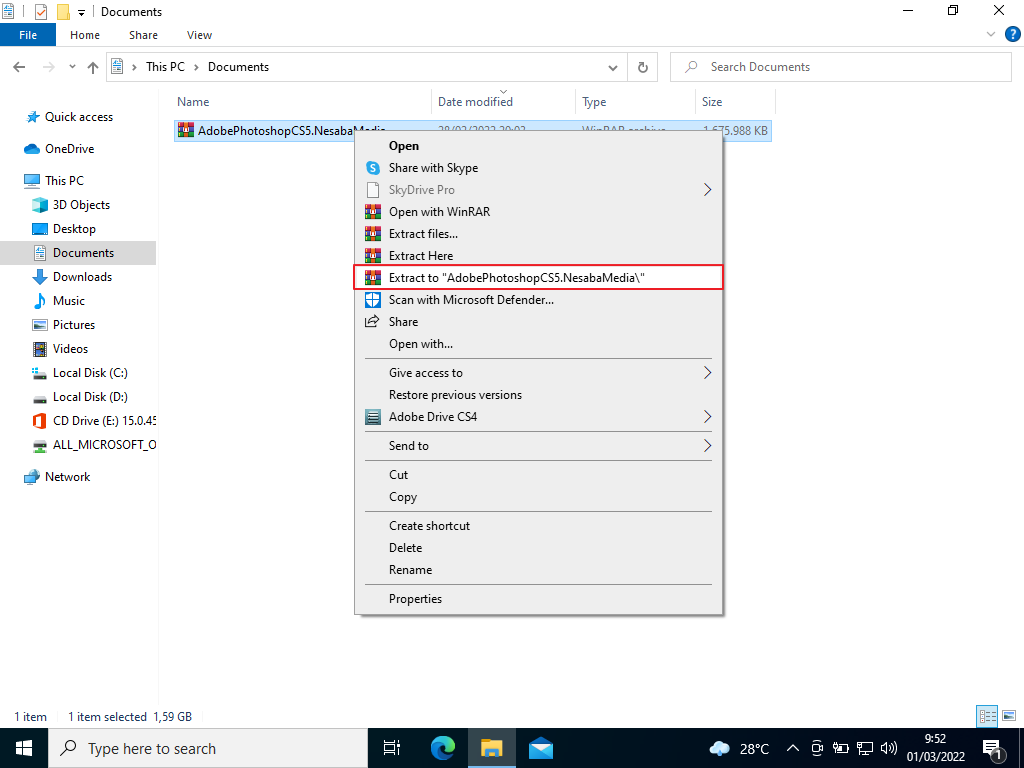This screenshot has width=1024, height=768.
Task: Open Music folder in sidebar
Action: [69, 301]
